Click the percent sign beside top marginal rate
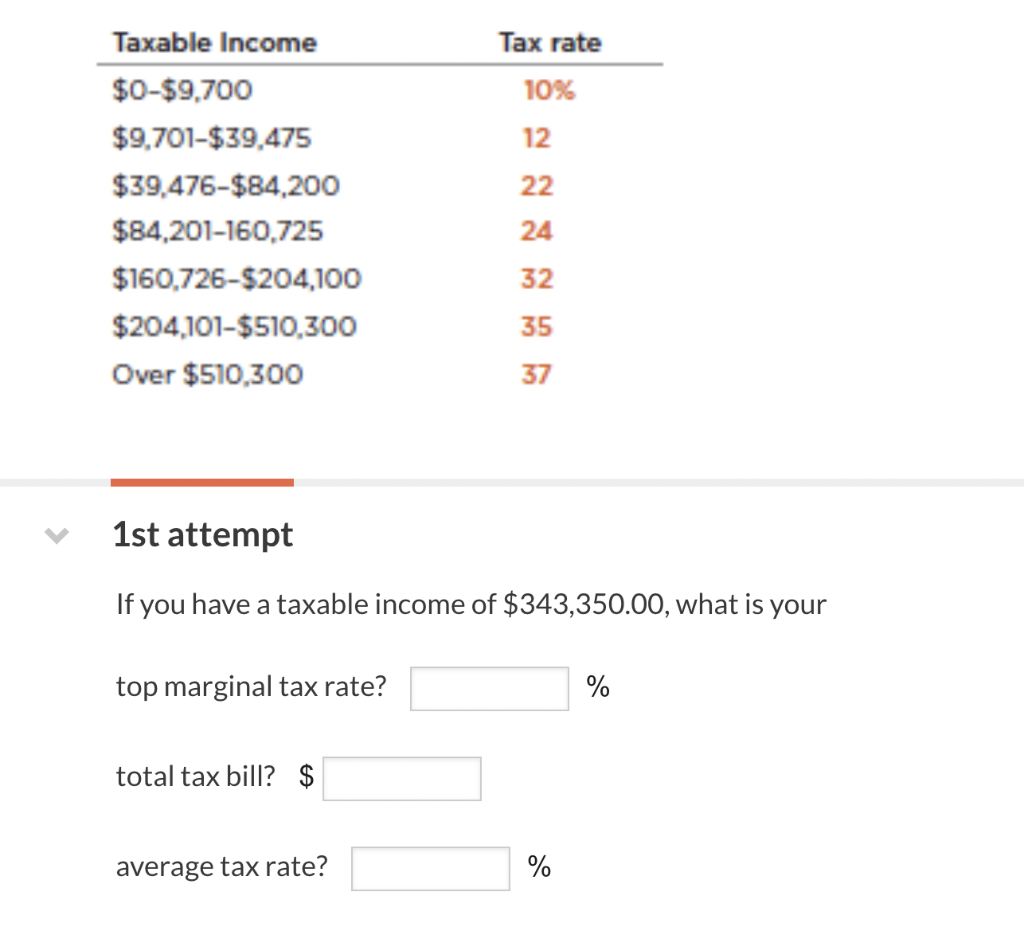This screenshot has height=927, width=1024. 597,686
